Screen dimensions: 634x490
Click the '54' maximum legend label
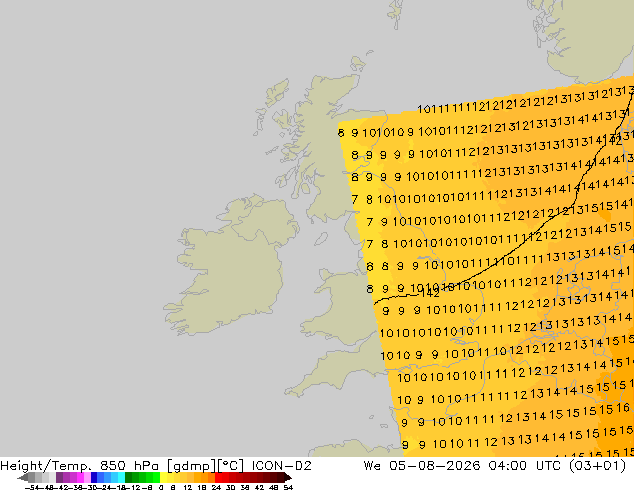click(288, 487)
